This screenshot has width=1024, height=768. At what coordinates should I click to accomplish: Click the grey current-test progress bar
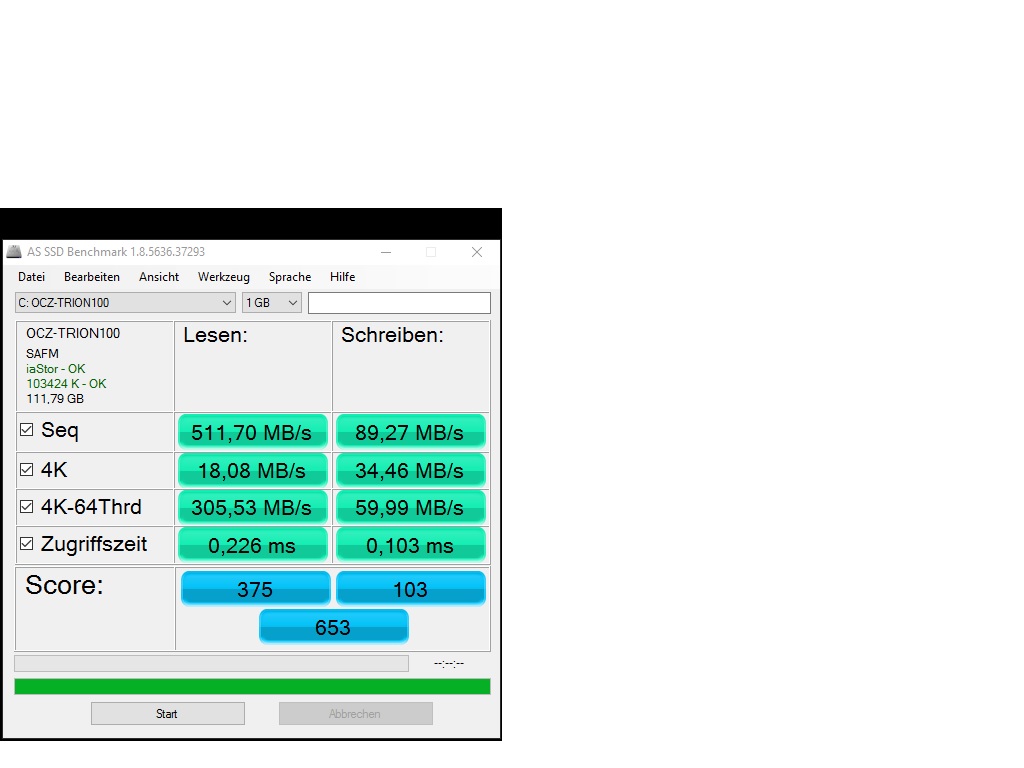pos(212,664)
